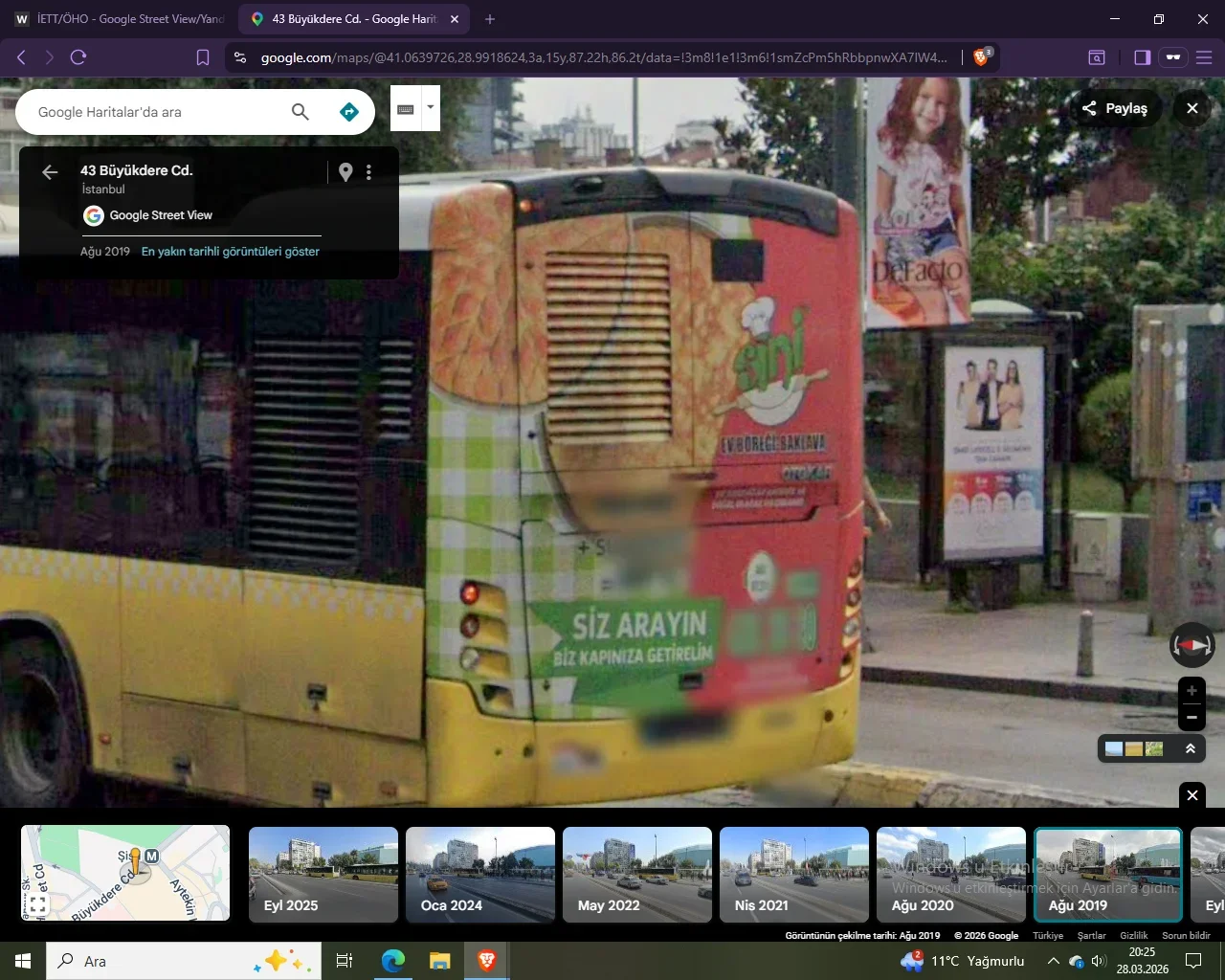This screenshot has height=980, width=1225.
Task: Bookmark this page with the bookmark icon
Action: point(203,57)
